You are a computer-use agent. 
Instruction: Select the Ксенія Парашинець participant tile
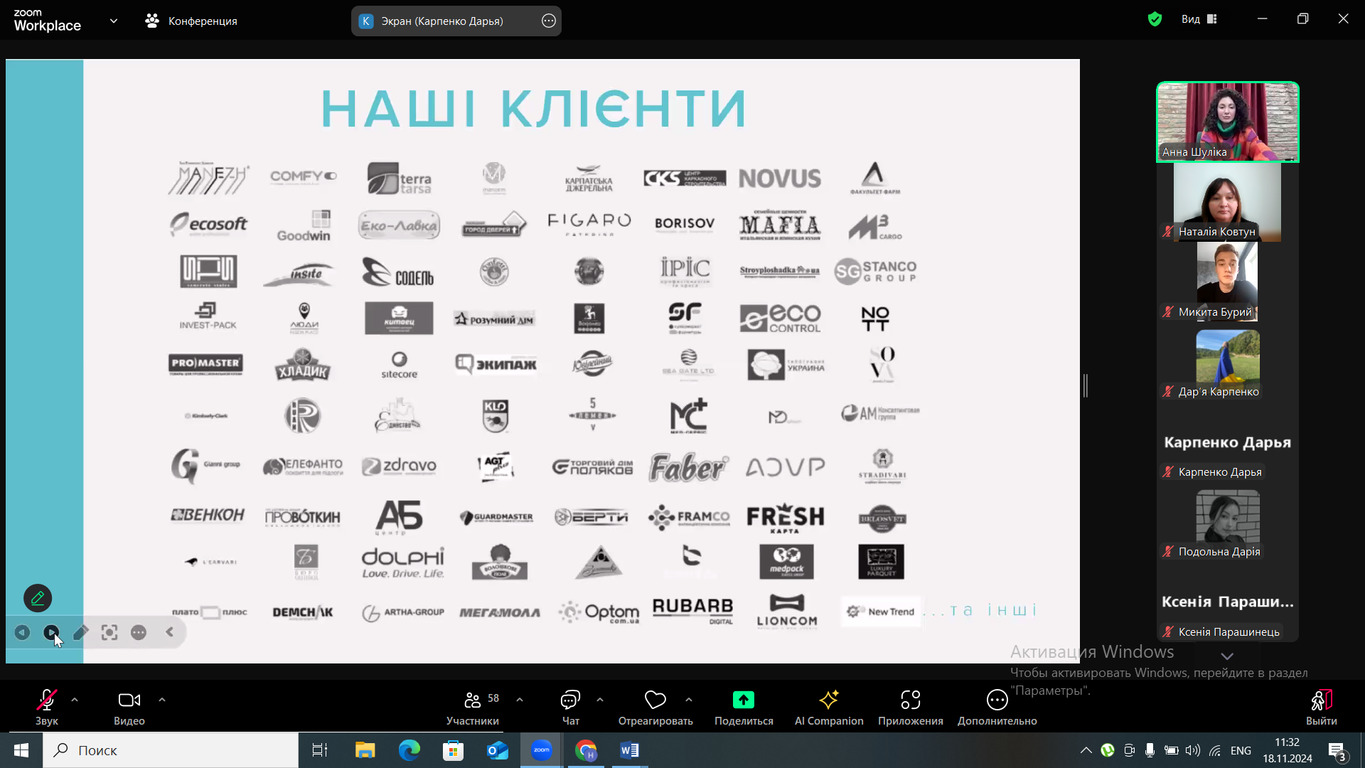(1227, 601)
